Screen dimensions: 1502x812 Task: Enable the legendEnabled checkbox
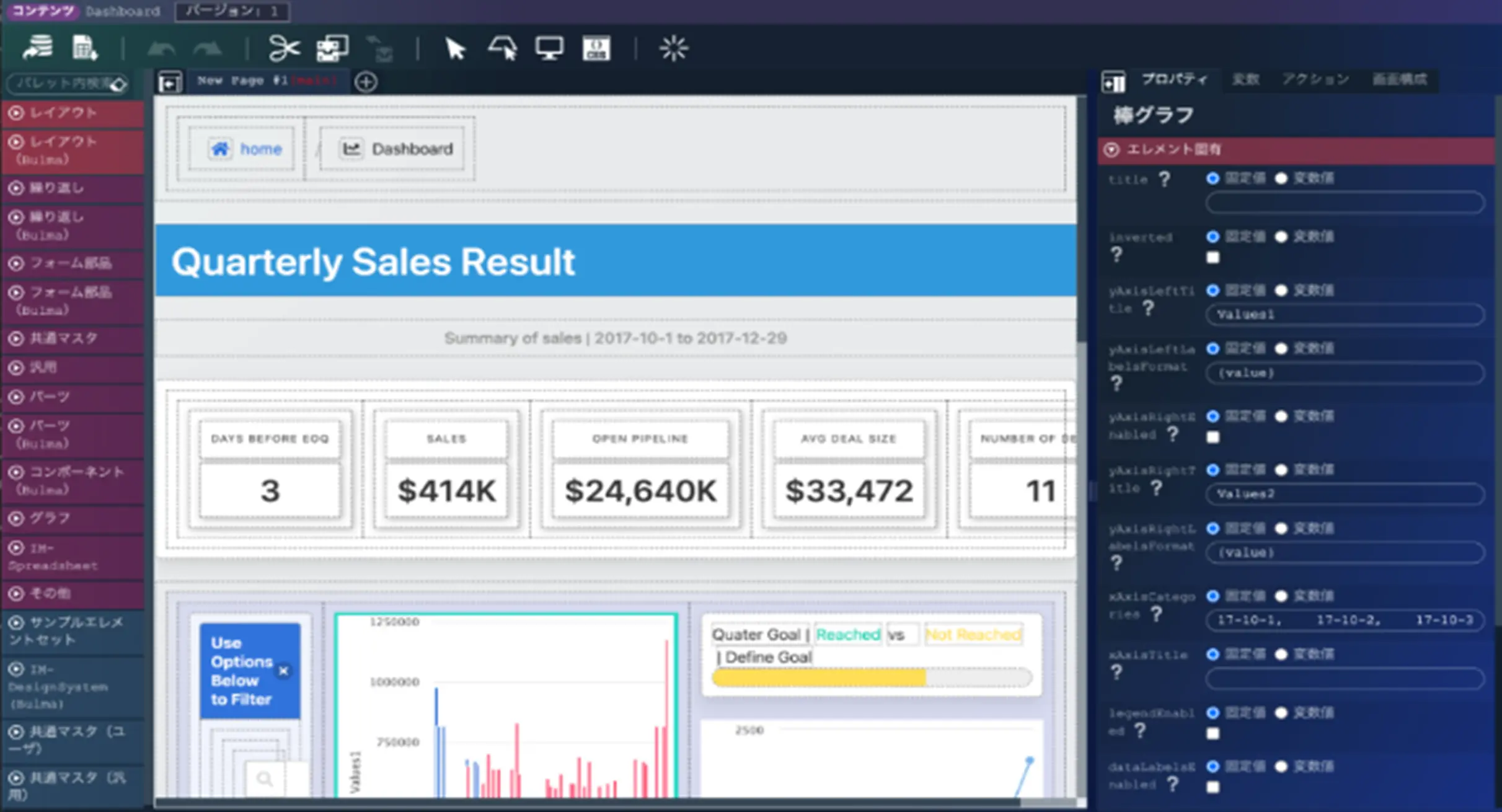pyautogui.click(x=1213, y=733)
